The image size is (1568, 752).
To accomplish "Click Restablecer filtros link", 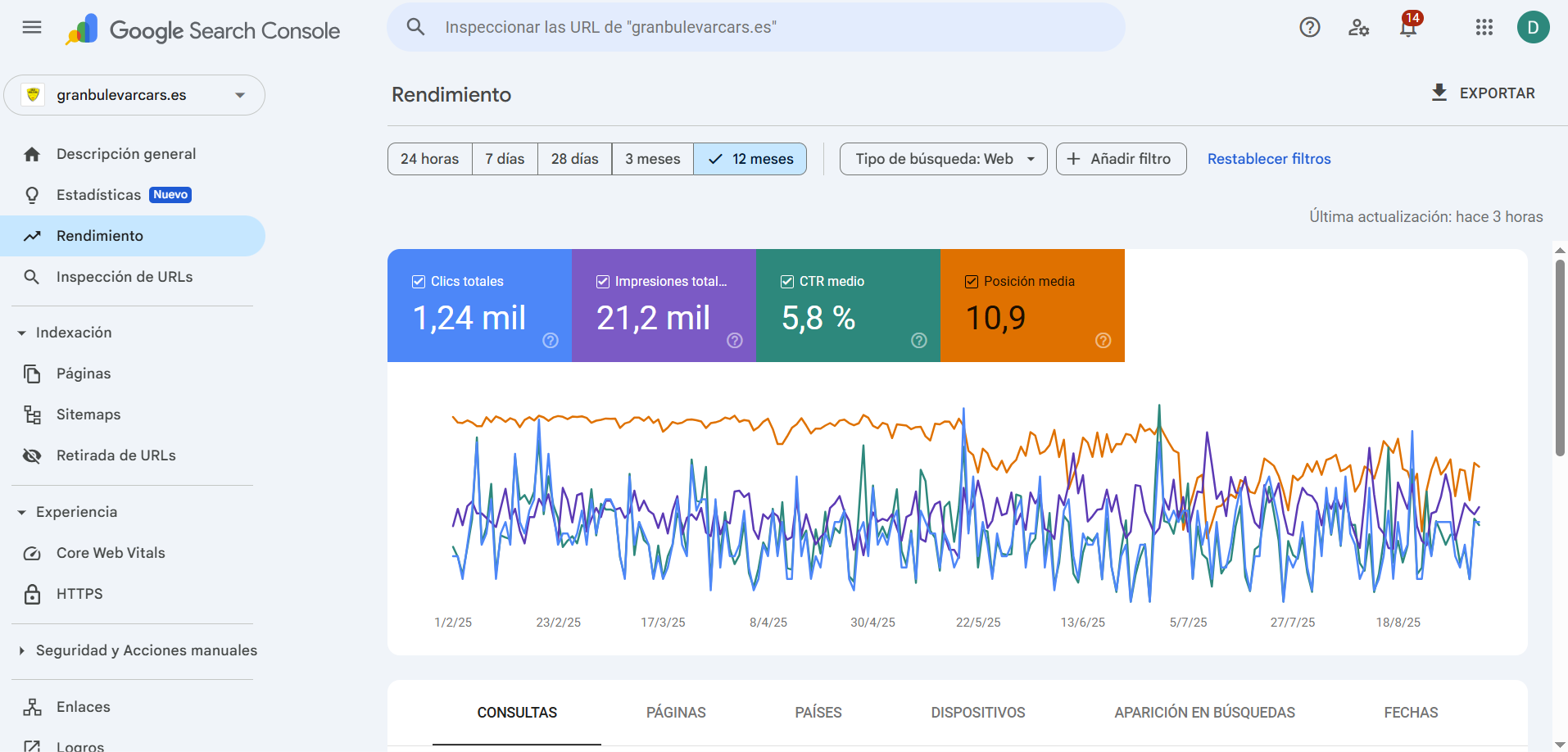I will point(1269,158).
